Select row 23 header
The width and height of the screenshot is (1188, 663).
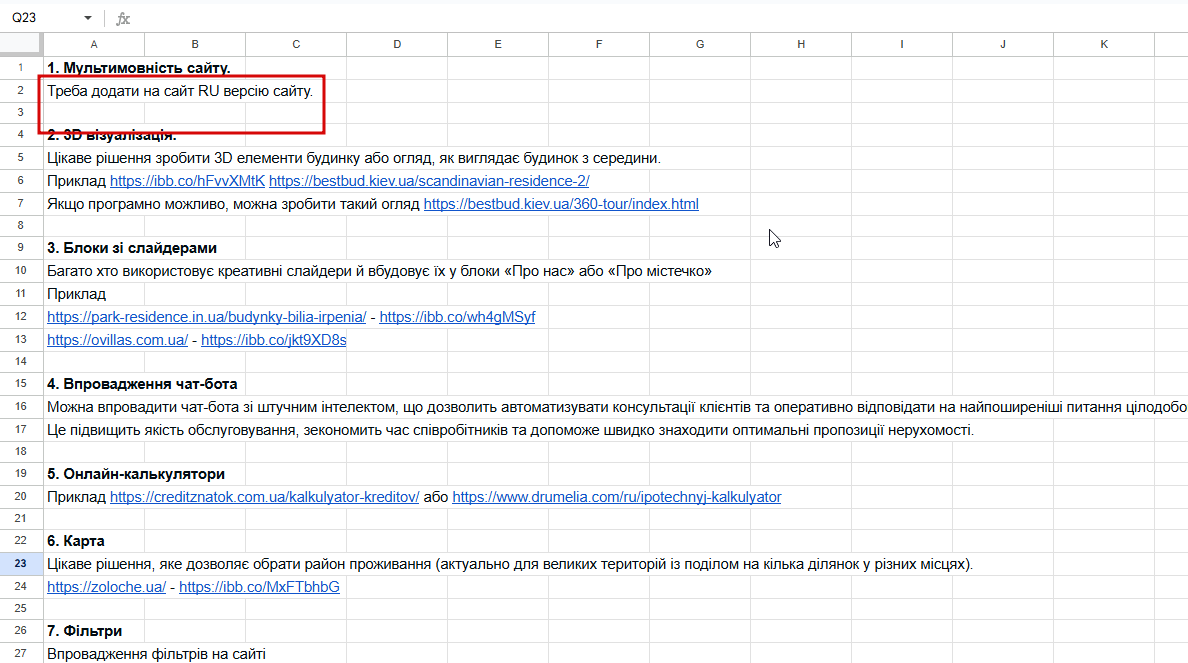(21, 564)
